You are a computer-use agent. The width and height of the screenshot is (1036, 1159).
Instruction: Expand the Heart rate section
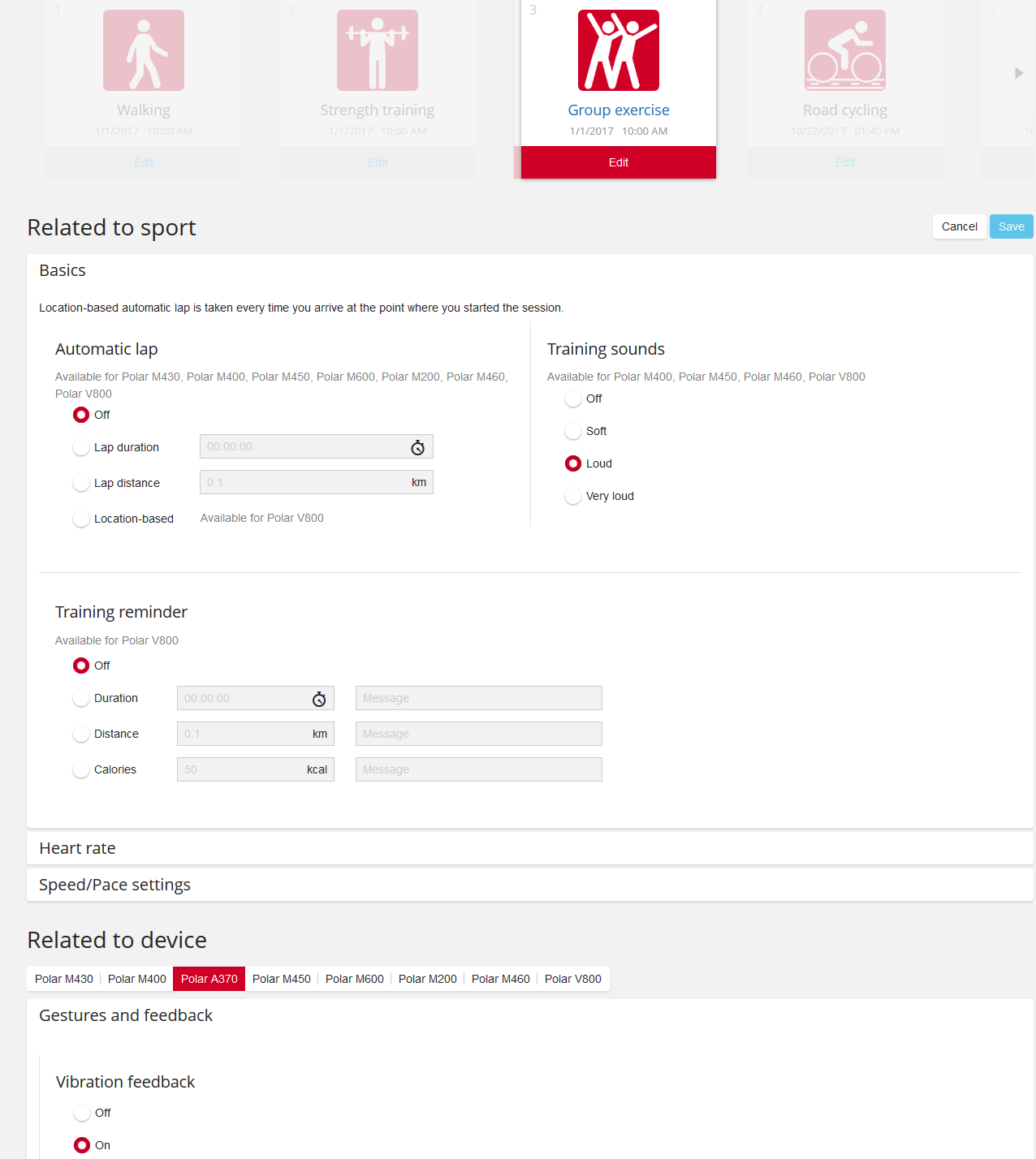point(530,848)
